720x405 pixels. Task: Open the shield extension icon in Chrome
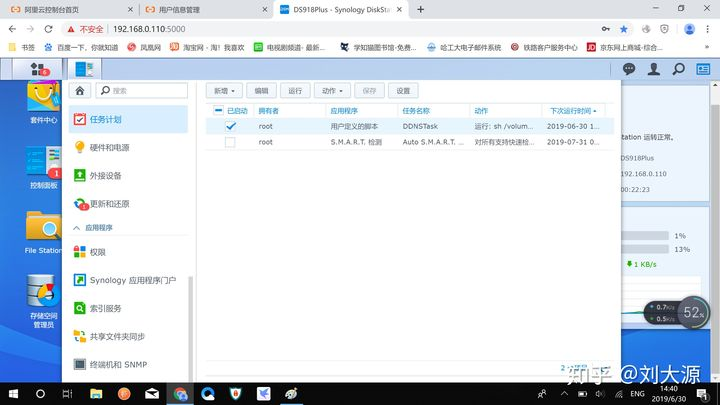pyautogui.click(x=664, y=29)
